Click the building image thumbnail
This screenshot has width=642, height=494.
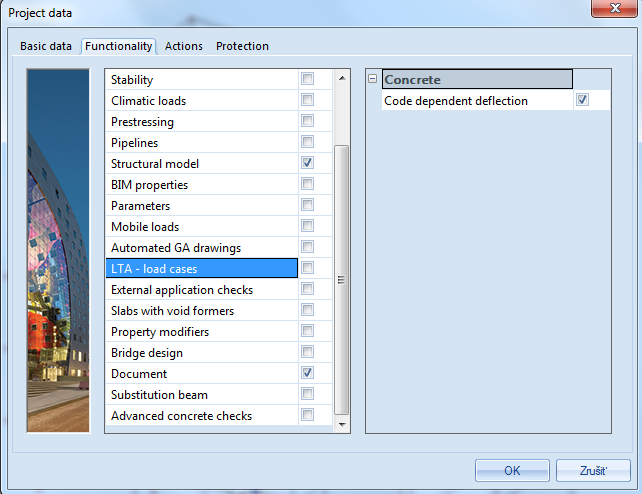point(59,250)
